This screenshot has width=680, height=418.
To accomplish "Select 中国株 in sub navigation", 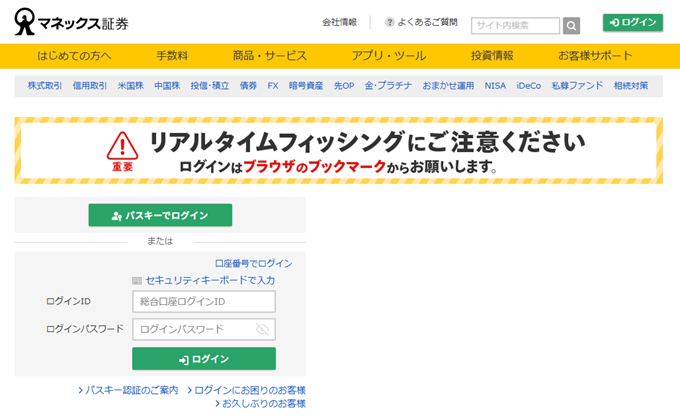I will [167, 86].
